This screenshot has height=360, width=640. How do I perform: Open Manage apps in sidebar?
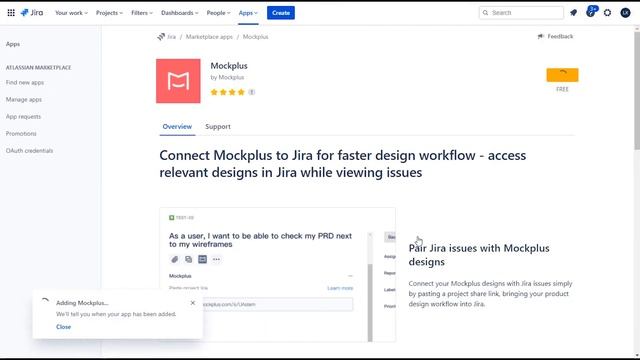coord(24,100)
